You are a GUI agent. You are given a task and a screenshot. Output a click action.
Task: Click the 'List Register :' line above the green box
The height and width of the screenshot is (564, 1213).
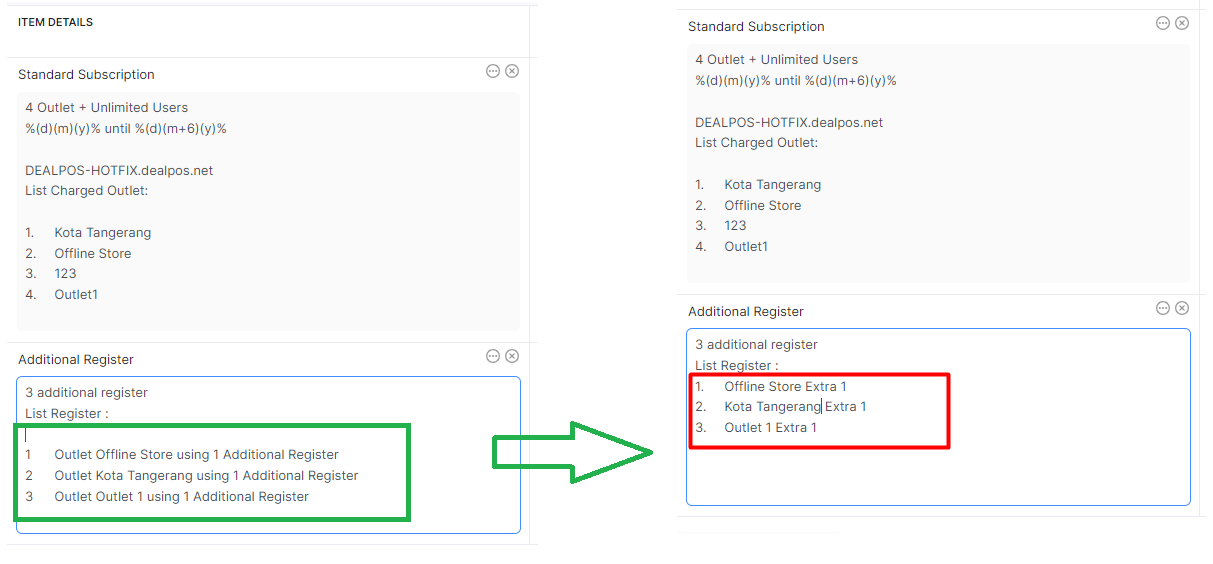pyautogui.click(x=67, y=414)
